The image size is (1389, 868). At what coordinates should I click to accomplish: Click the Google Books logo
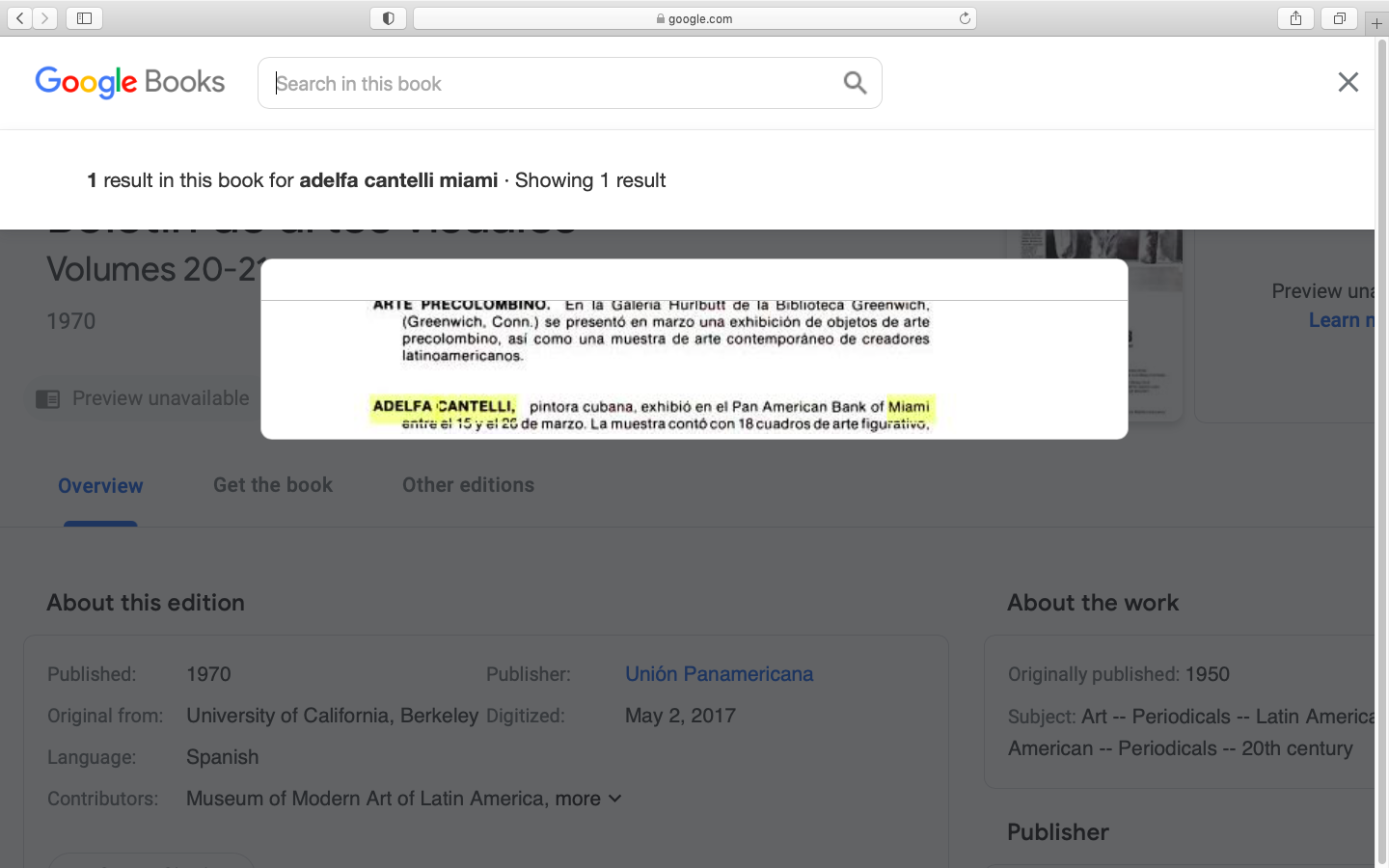(130, 83)
